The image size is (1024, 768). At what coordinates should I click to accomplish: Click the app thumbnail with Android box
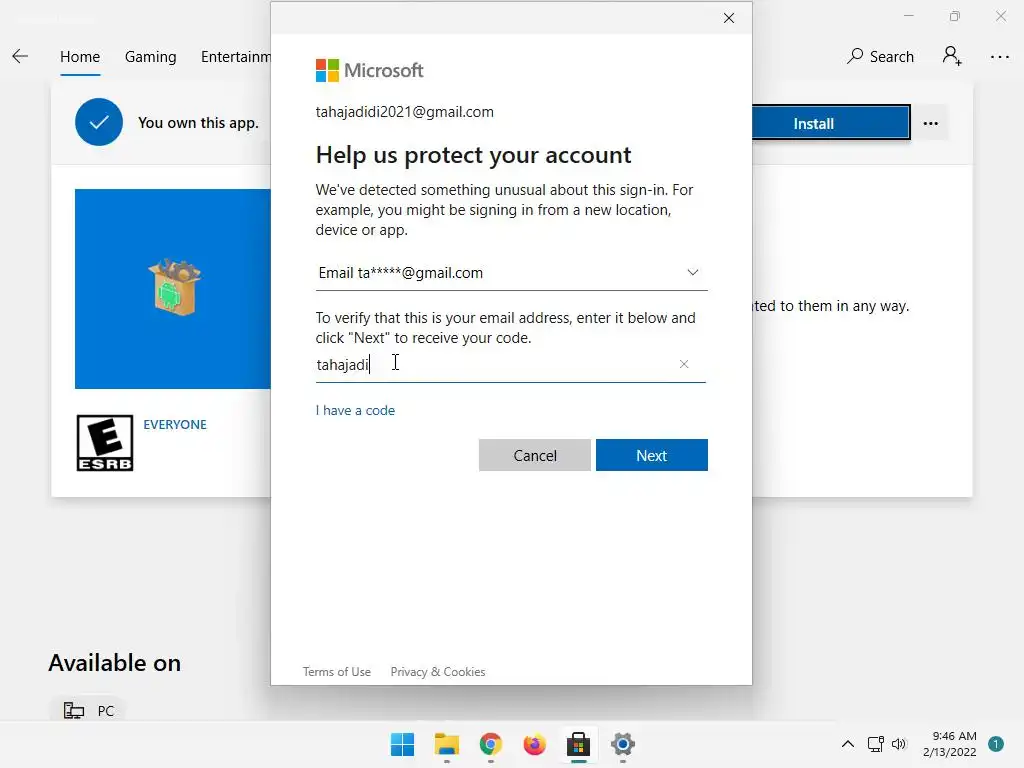pyautogui.click(x=174, y=287)
